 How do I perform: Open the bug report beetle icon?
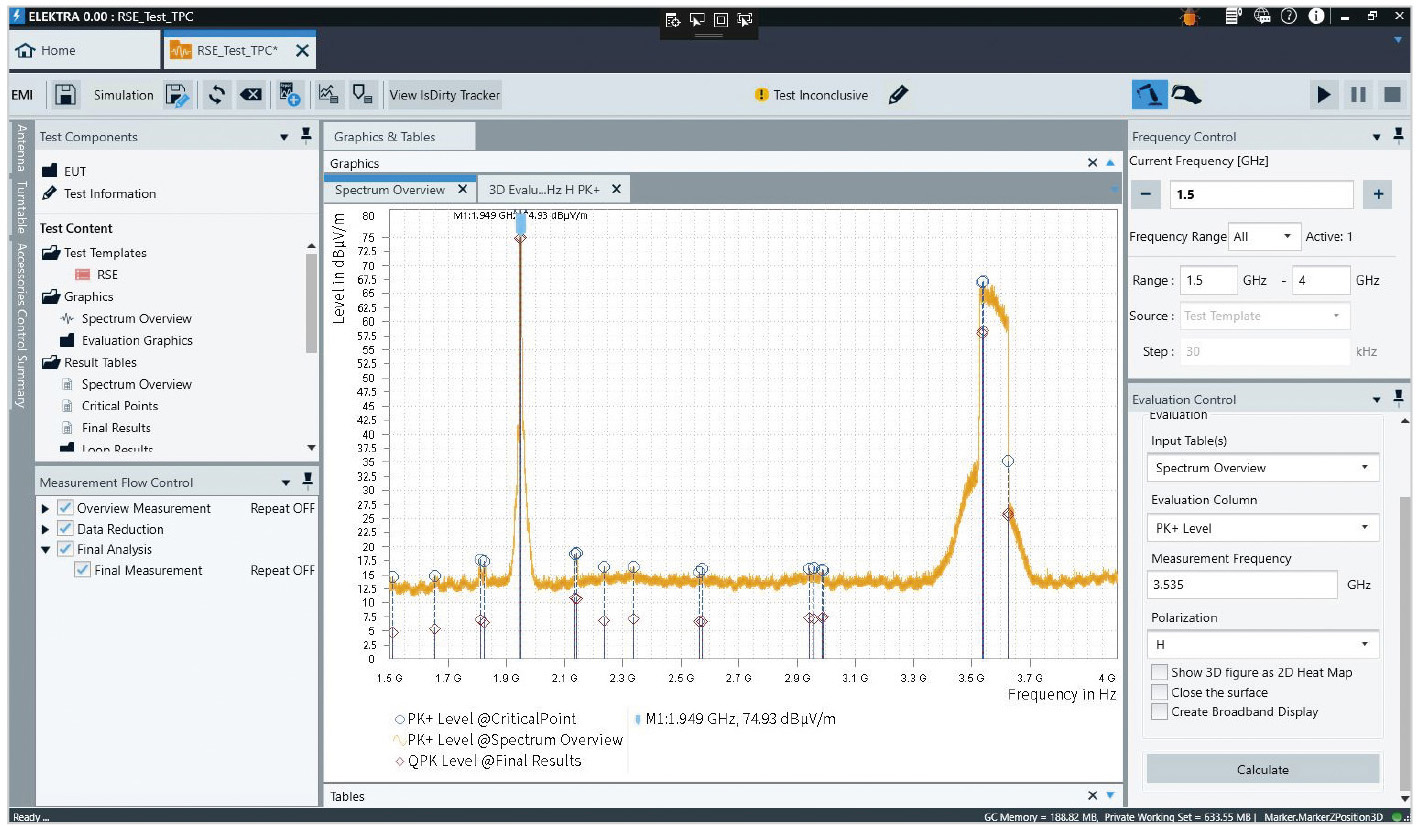[1189, 16]
